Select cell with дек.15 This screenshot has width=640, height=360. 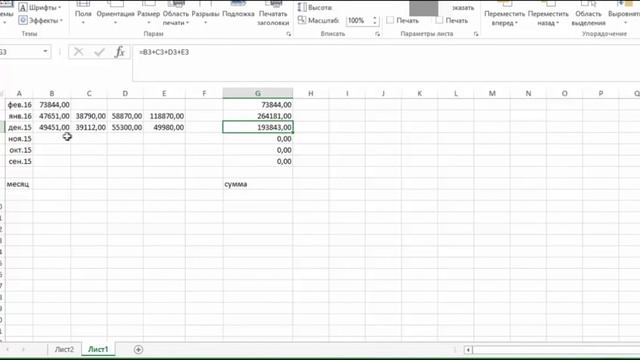click(19, 128)
